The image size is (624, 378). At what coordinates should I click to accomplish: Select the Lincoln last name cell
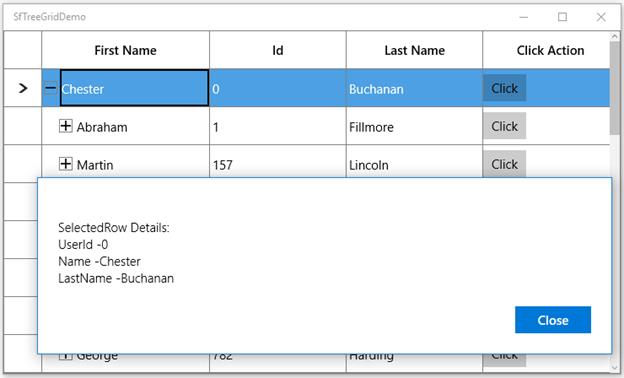[414, 162]
